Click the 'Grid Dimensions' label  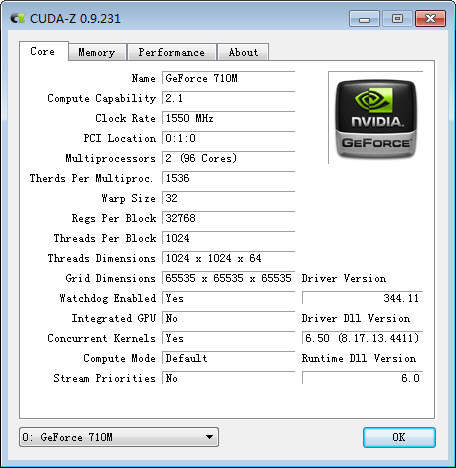coord(111,278)
